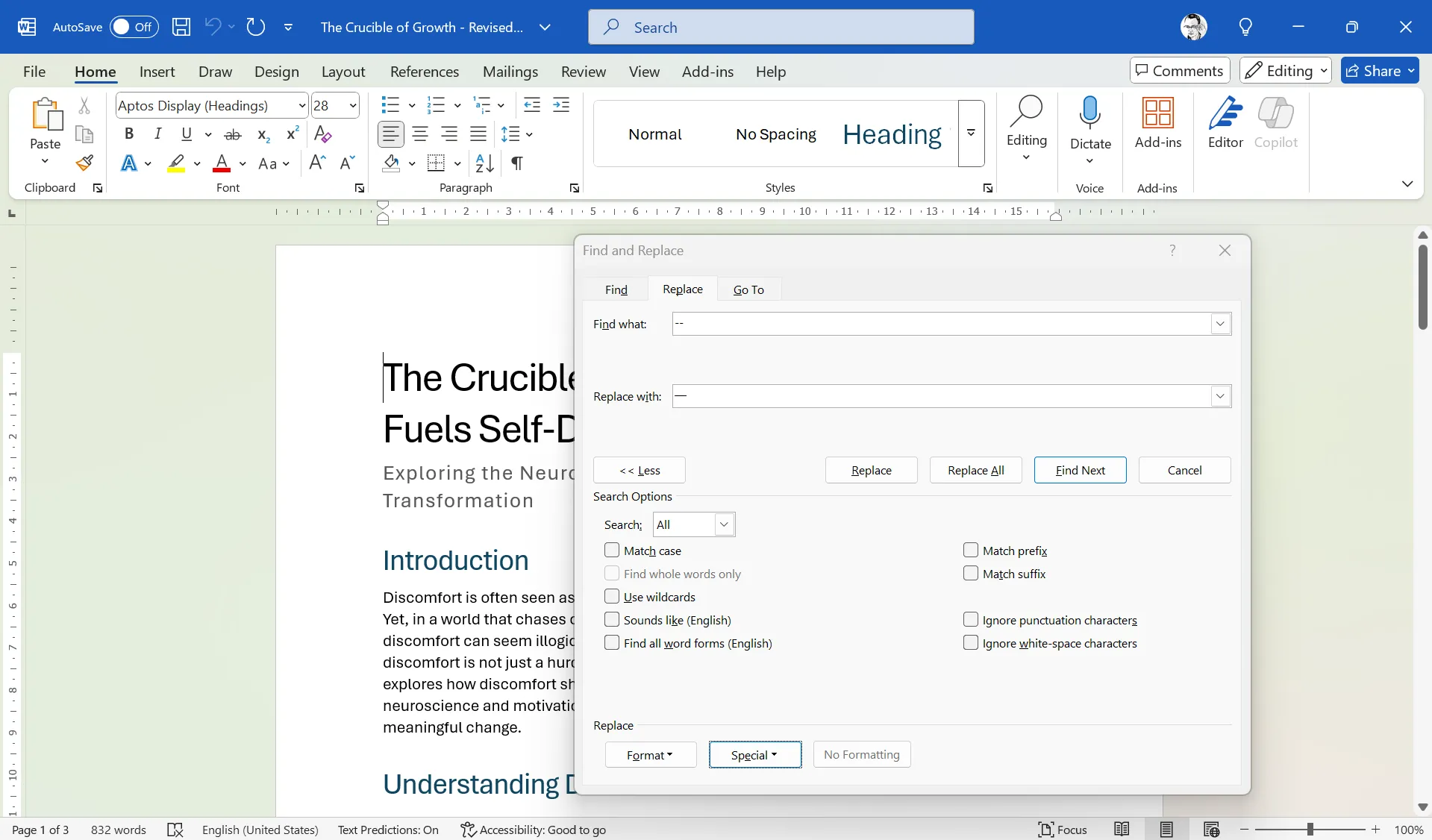
Task: Toggle the Show/Hide paragraph marks icon
Action: click(x=516, y=163)
